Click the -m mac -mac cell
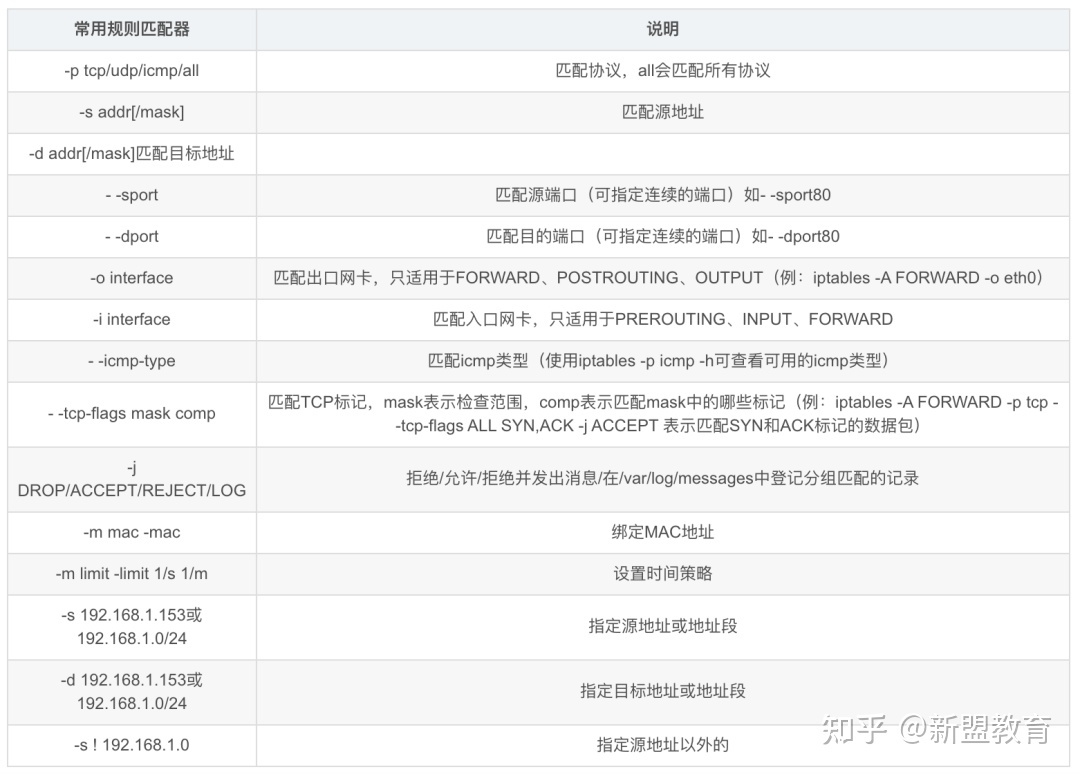1080x774 pixels. click(x=132, y=532)
